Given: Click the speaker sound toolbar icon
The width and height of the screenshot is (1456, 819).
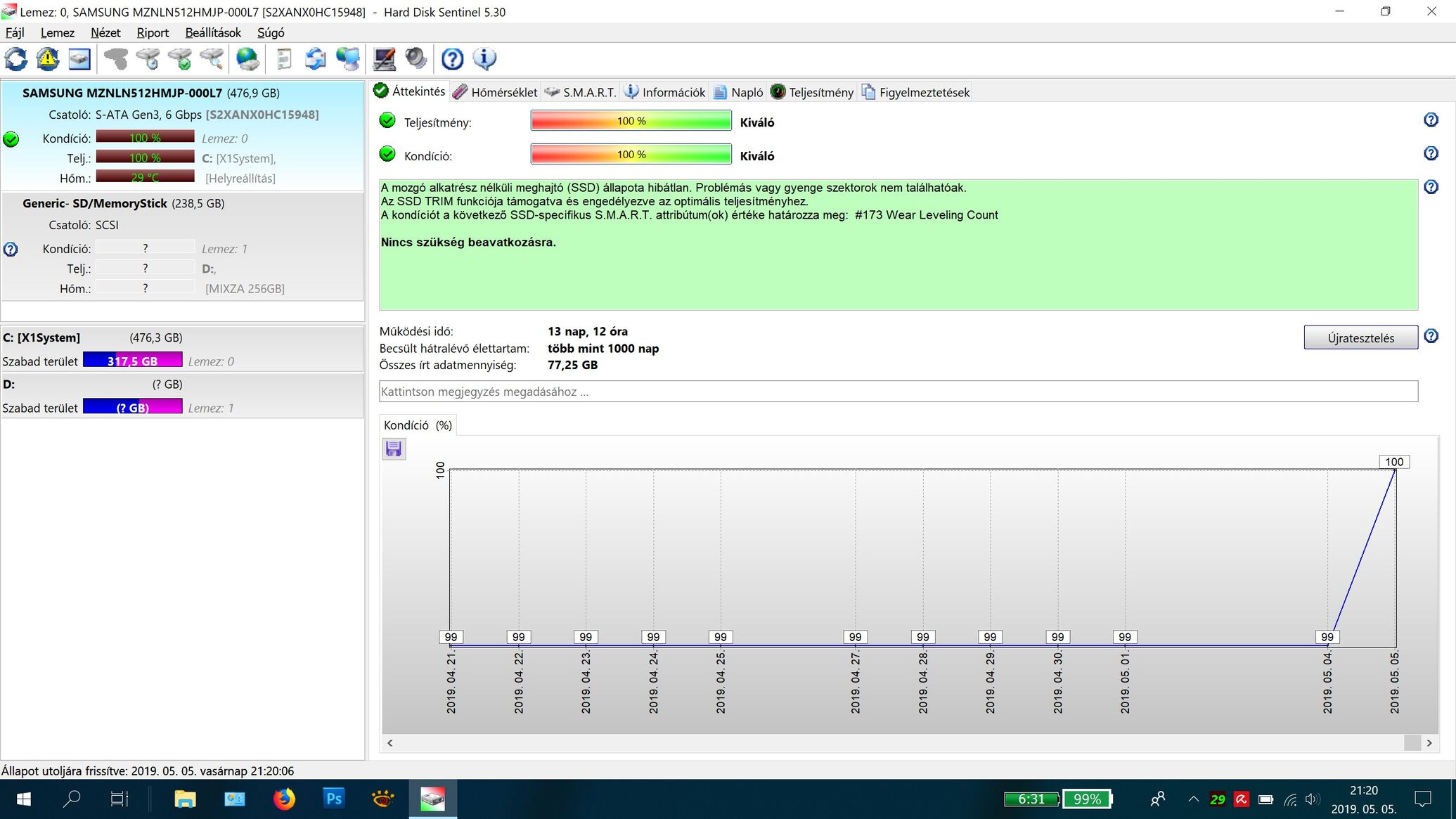Looking at the screenshot, I should point(416,59).
